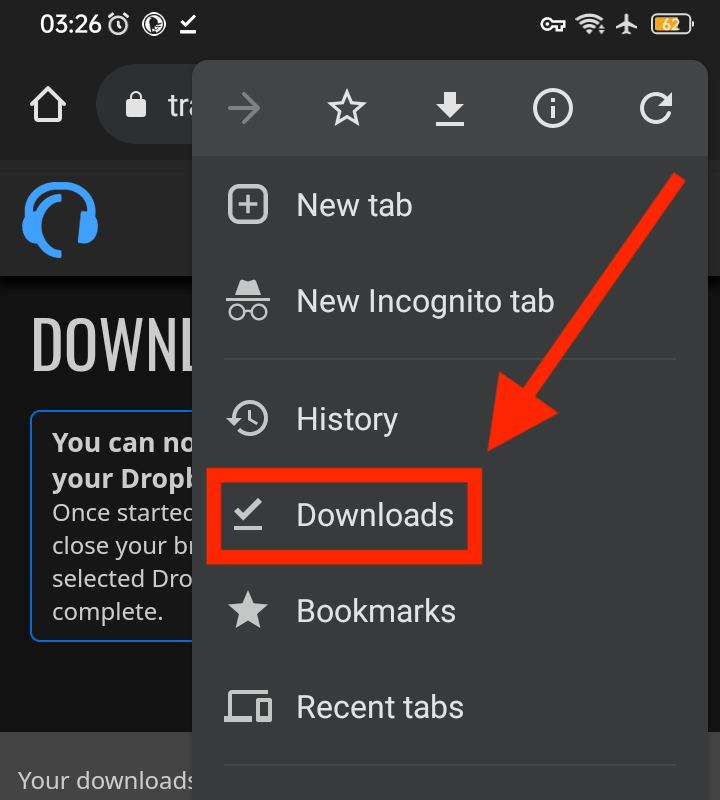Open a New tab from menu
720x800 pixels.
pyautogui.click(x=354, y=205)
